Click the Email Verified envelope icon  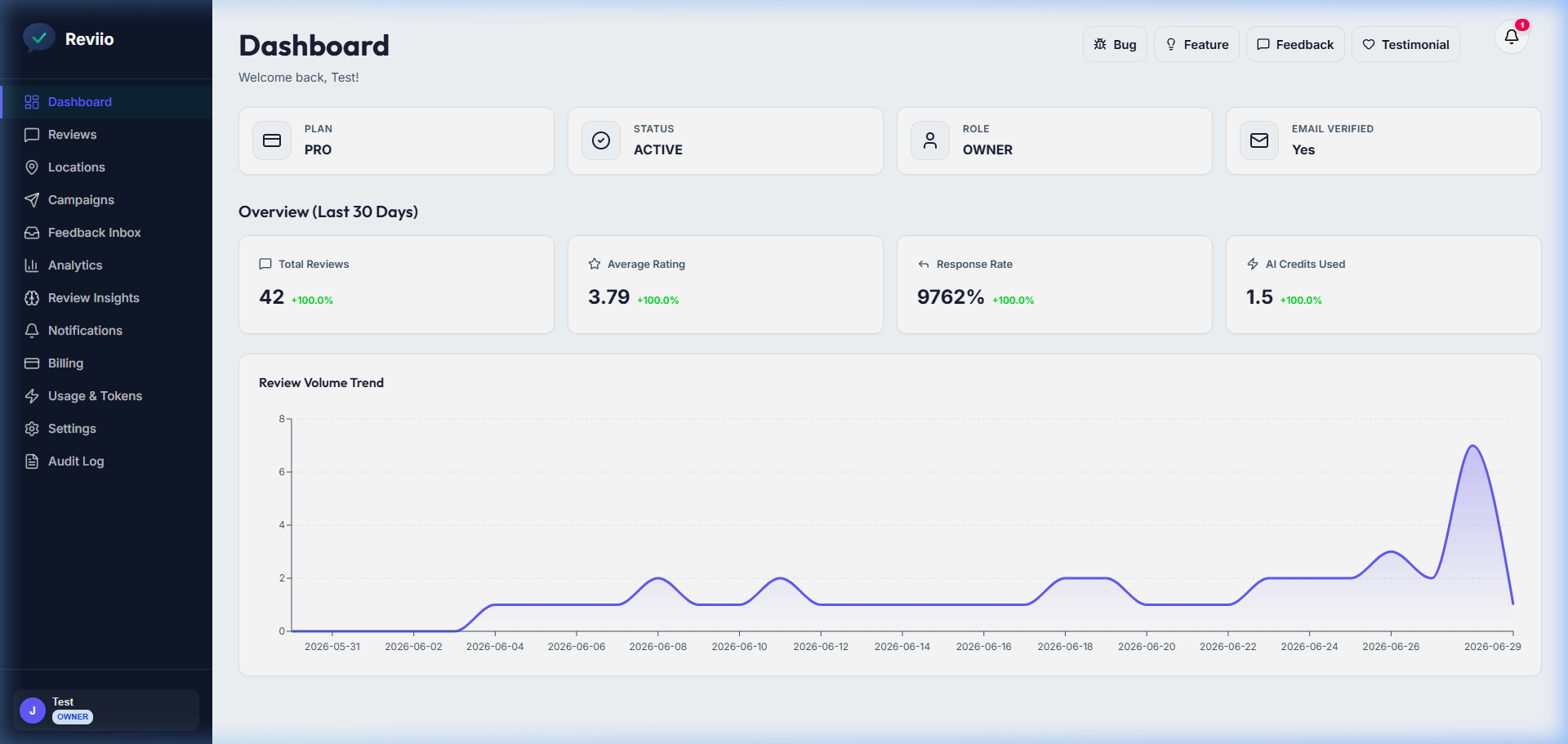coord(1259,140)
